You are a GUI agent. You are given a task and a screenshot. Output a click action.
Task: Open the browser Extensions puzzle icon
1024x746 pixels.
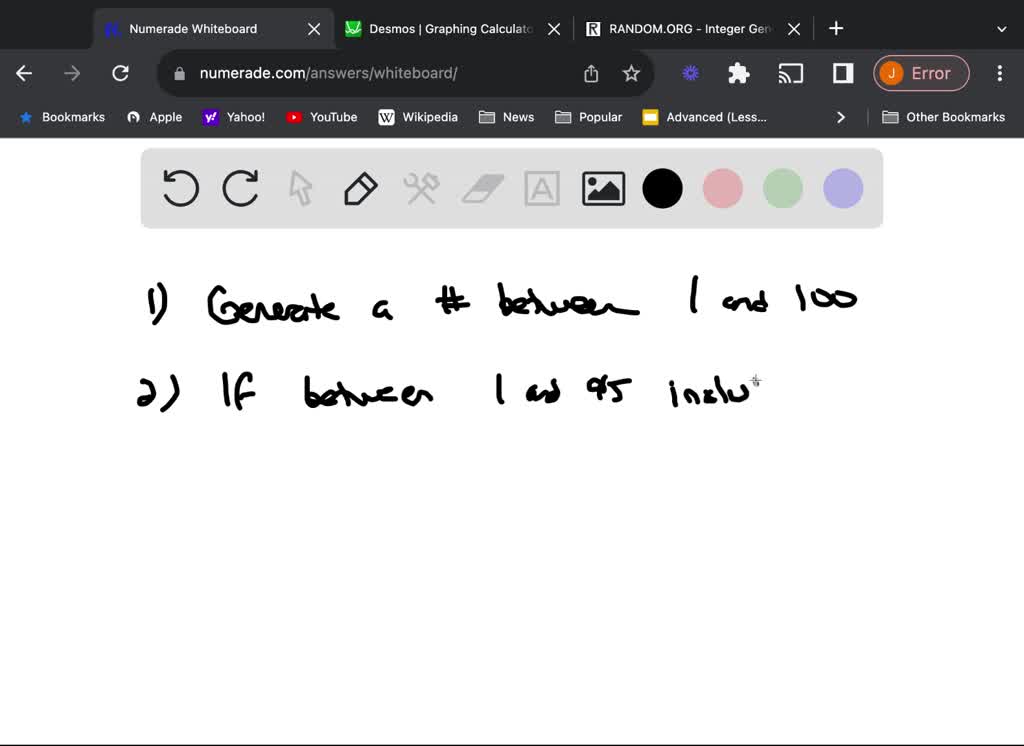pos(737,73)
